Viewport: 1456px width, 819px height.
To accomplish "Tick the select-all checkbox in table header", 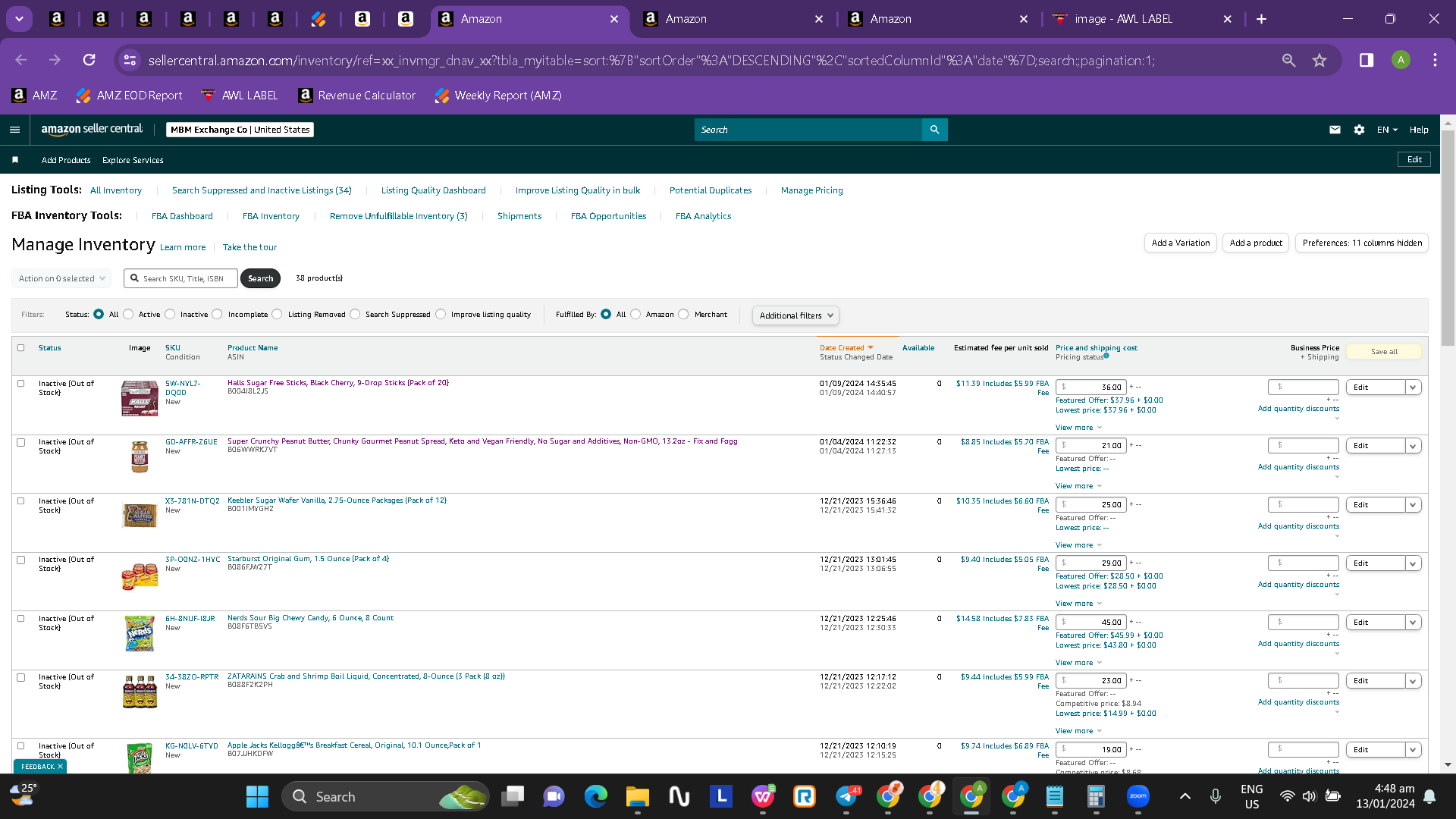I will coord(21,347).
